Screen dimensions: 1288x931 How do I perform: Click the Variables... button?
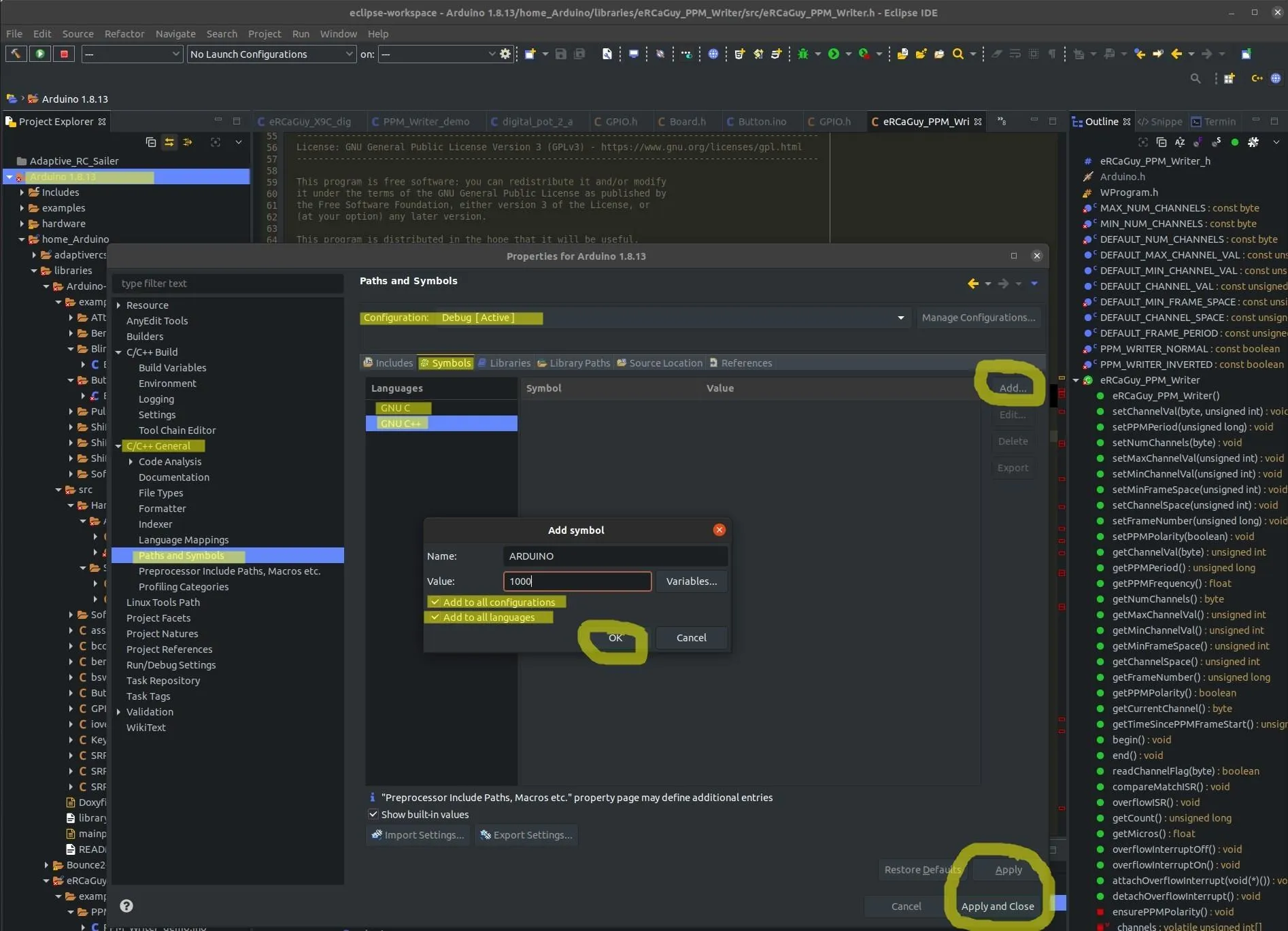pos(692,581)
